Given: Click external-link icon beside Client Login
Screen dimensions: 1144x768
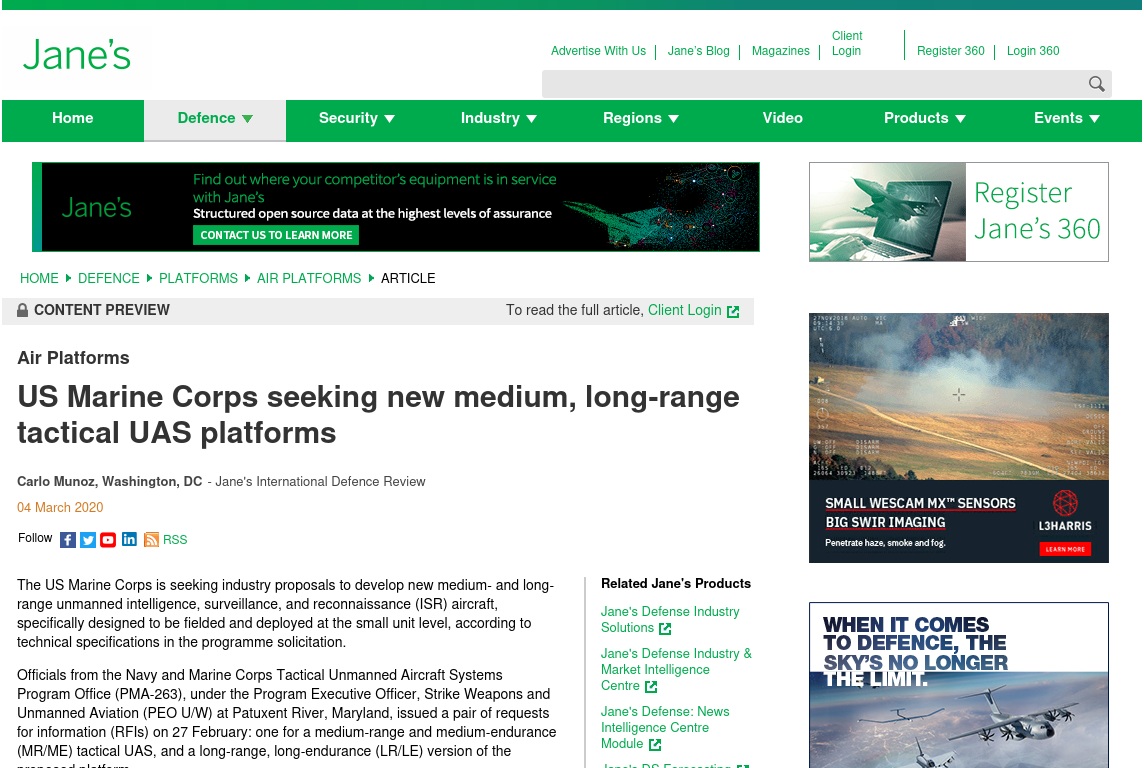Looking at the screenshot, I should pyautogui.click(x=733, y=311).
